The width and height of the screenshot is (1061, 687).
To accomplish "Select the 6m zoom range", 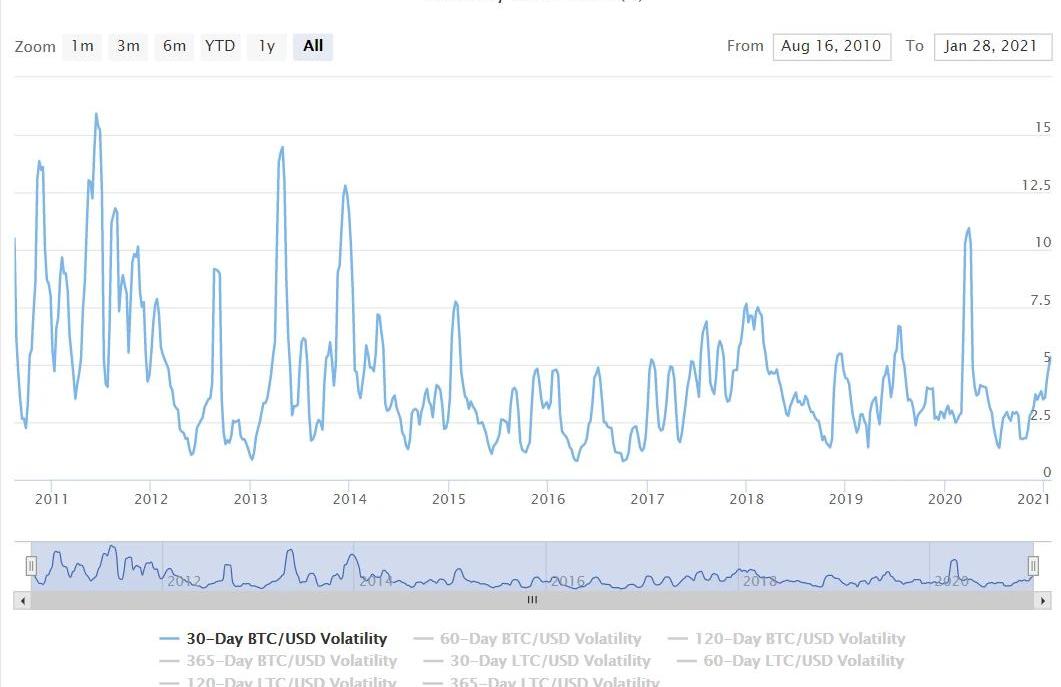I will click(x=174, y=46).
